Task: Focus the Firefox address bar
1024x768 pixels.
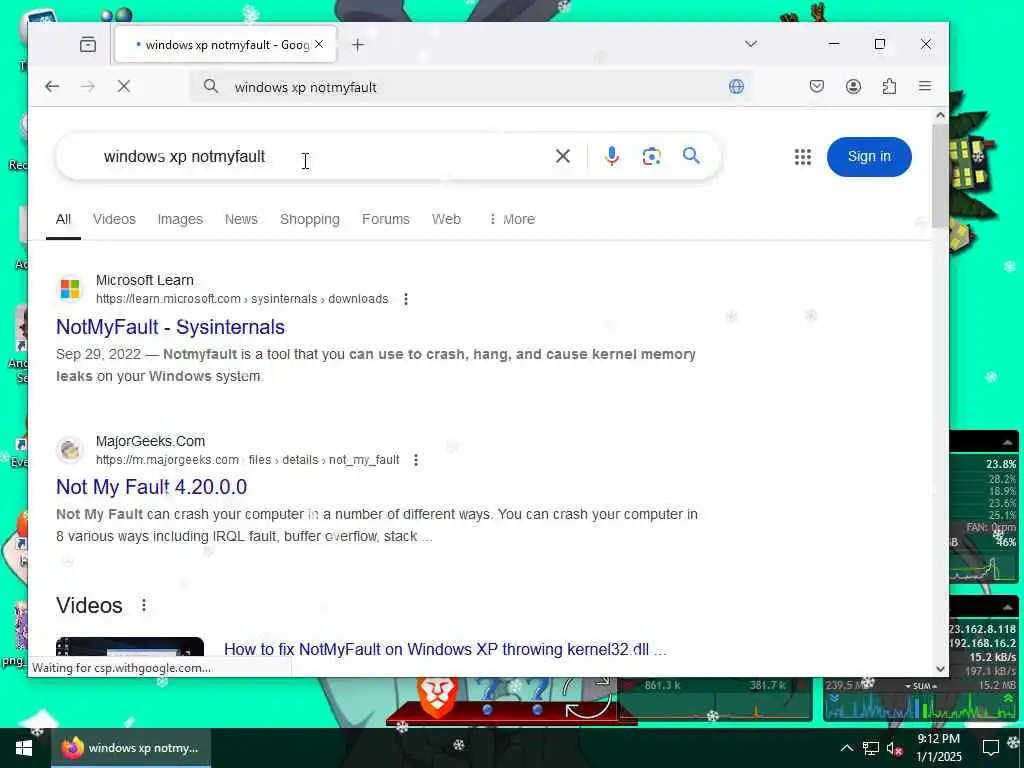Action: [470, 87]
